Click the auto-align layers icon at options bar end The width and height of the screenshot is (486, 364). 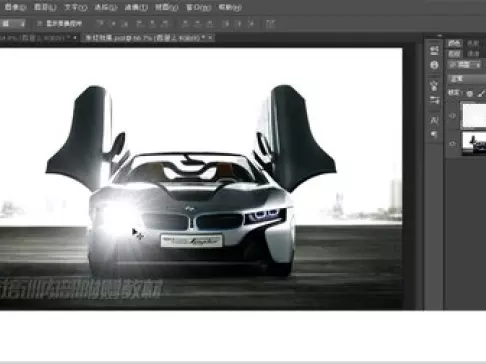271,23
